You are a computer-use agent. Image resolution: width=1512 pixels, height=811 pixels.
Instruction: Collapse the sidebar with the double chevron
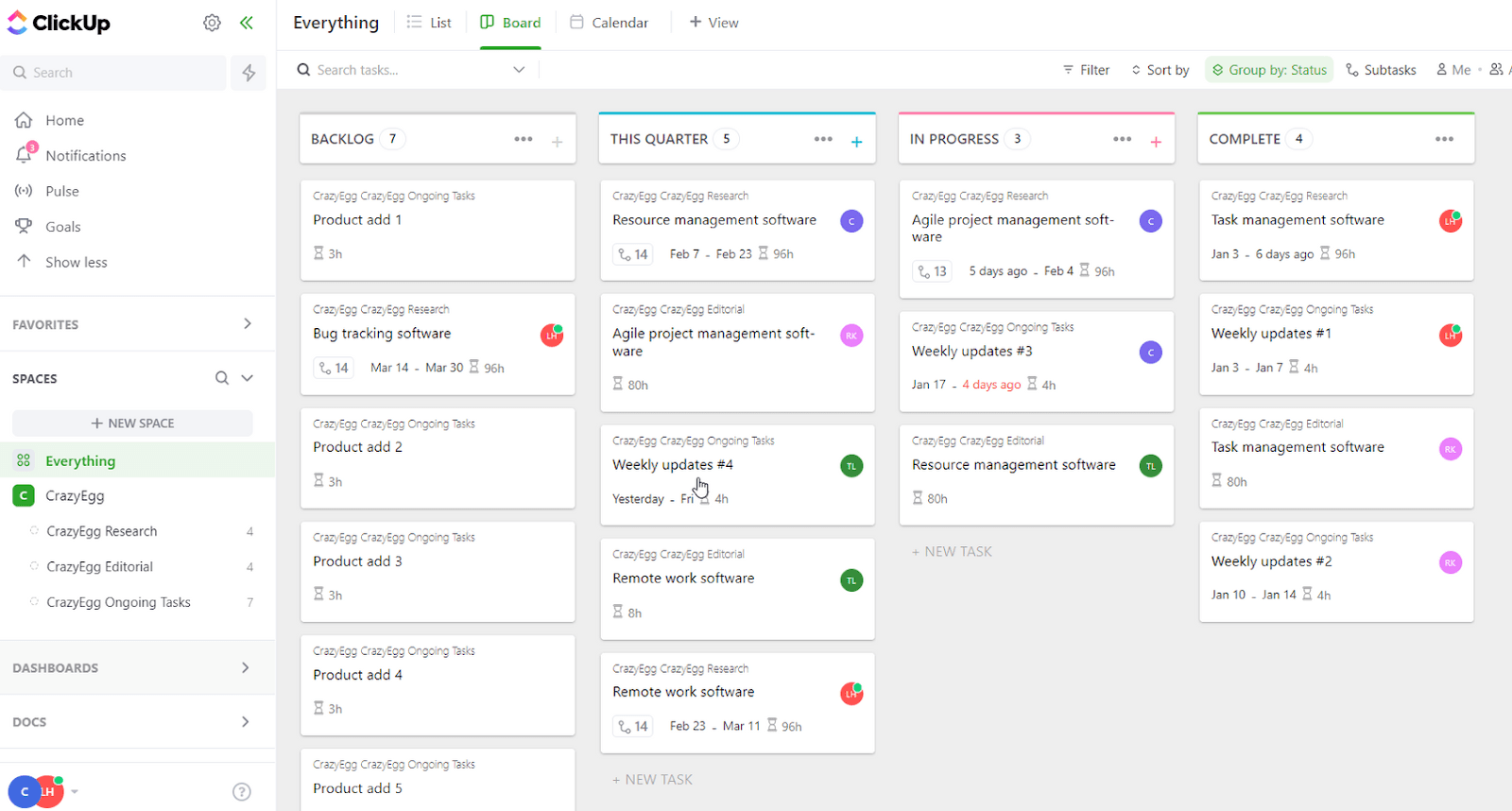click(x=247, y=23)
